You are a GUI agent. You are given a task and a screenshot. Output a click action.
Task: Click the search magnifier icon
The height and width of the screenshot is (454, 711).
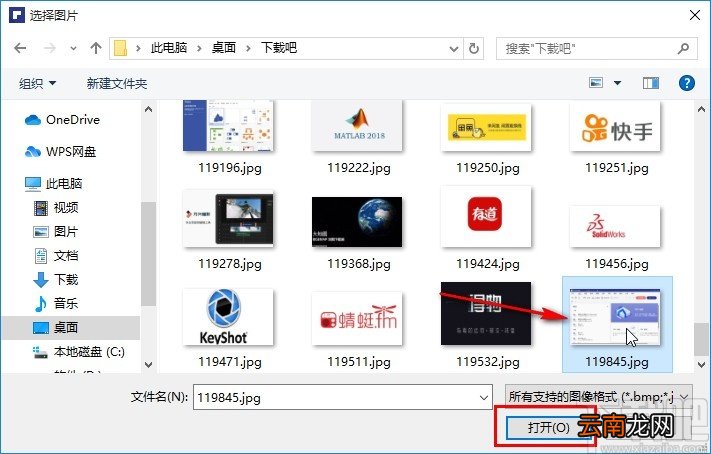[683, 48]
